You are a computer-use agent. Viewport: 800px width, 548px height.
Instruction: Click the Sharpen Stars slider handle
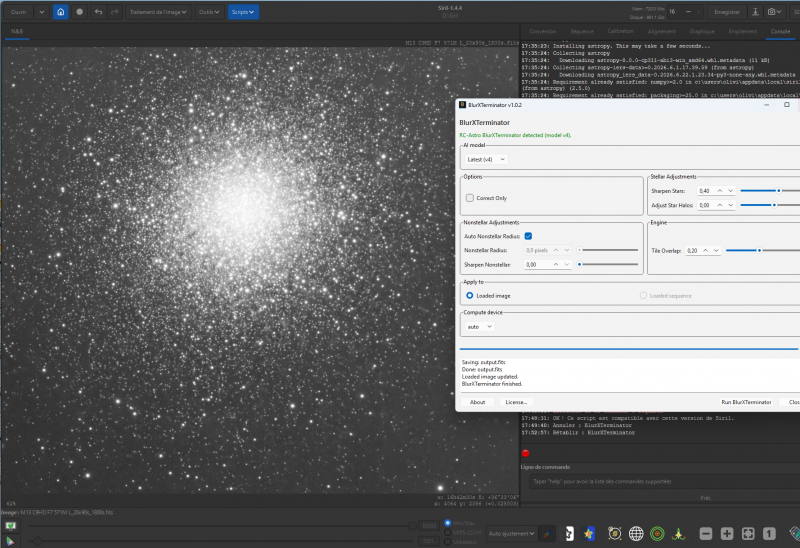pos(779,191)
